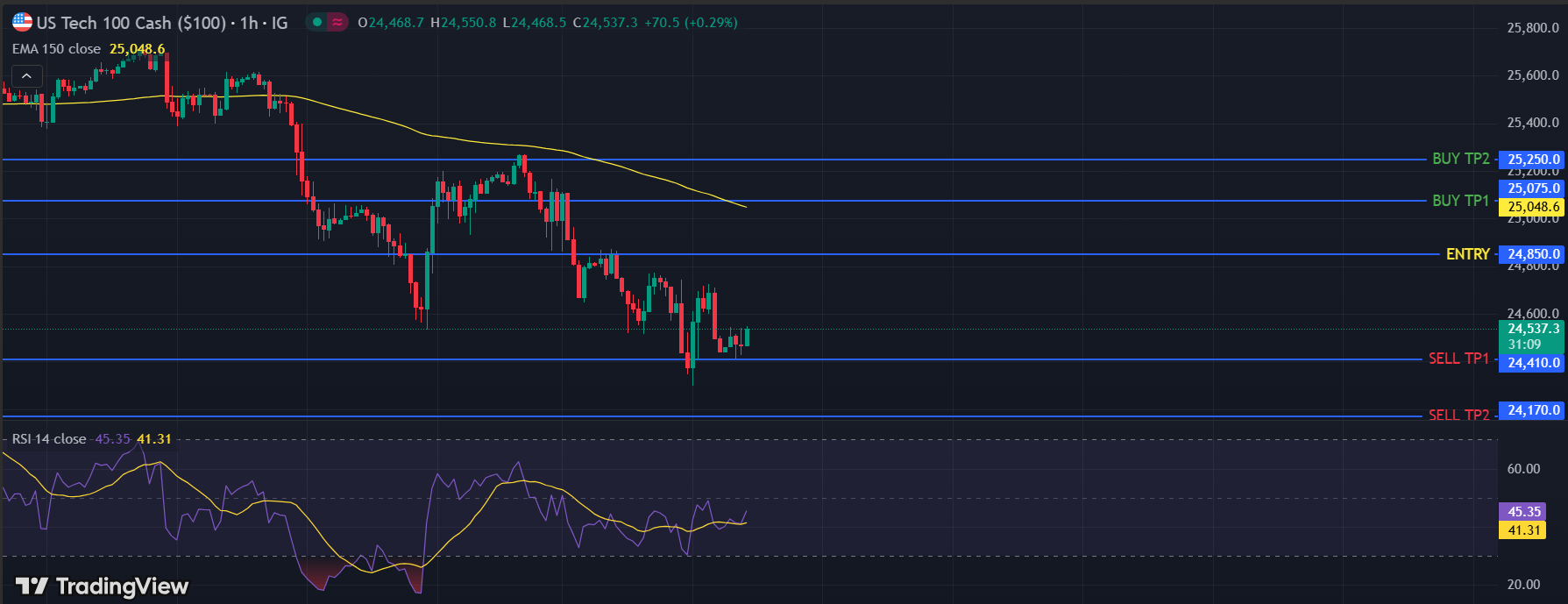Click the pink approximate-data wave icon
Screen dimensions: 1568x604
(x=337, y=23)
